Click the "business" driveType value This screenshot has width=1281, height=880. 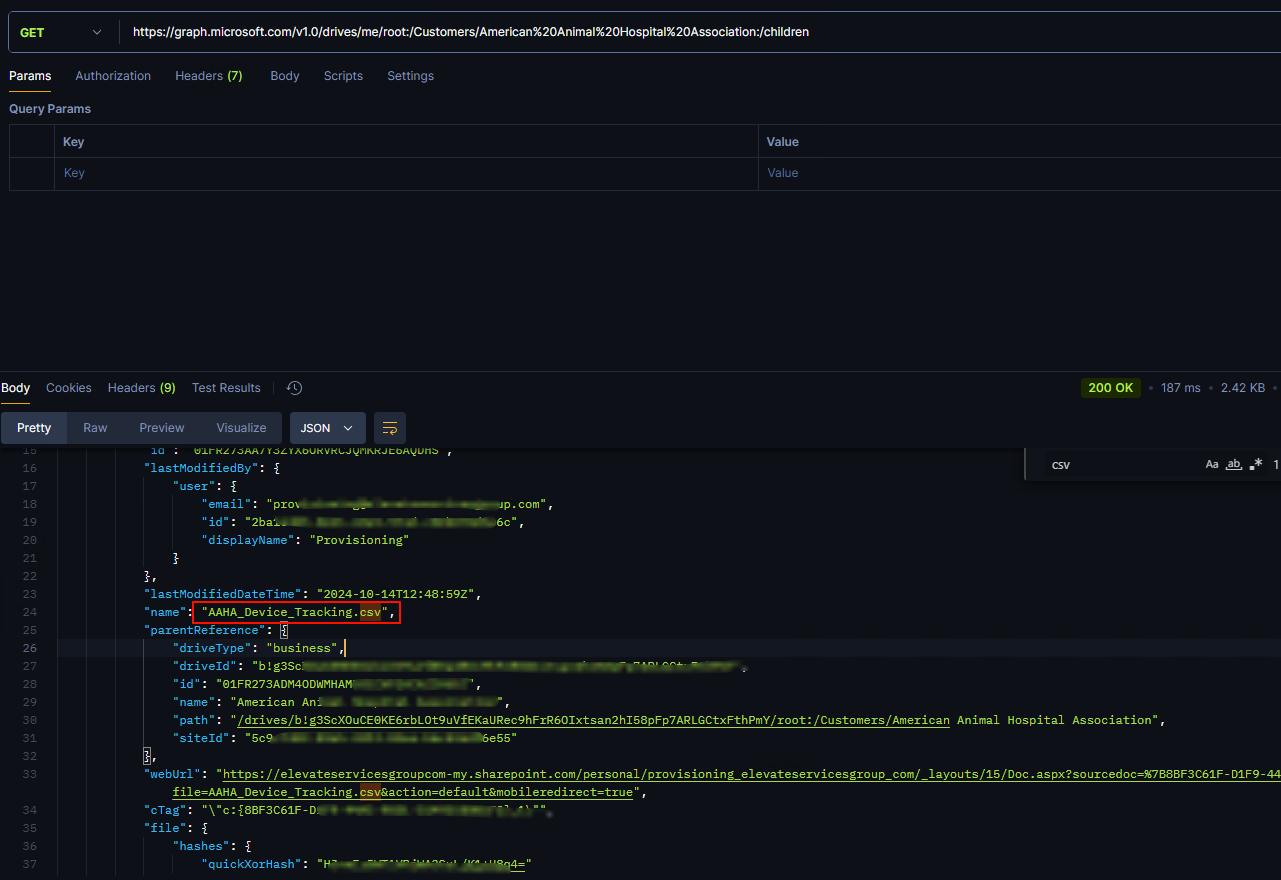[301, 648]
